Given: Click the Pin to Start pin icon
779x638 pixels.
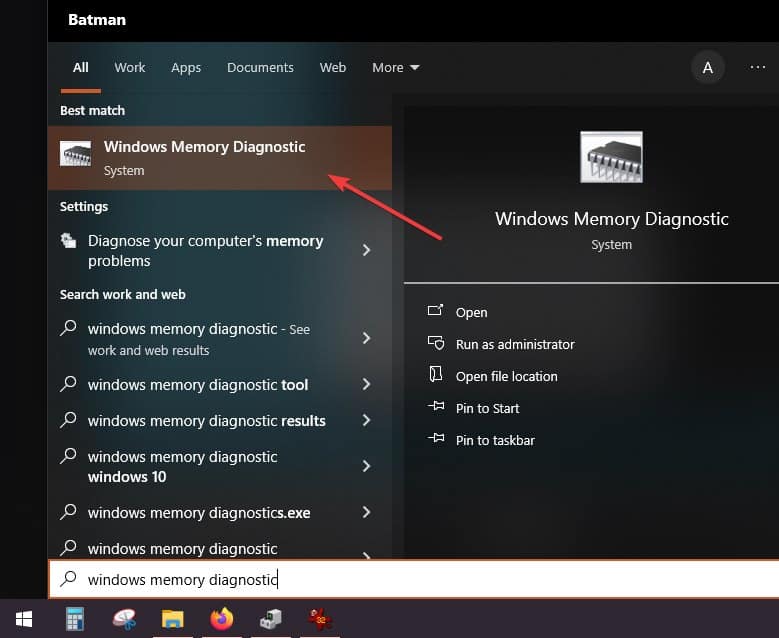Looking at the screenshot, I should click(436, 406).
